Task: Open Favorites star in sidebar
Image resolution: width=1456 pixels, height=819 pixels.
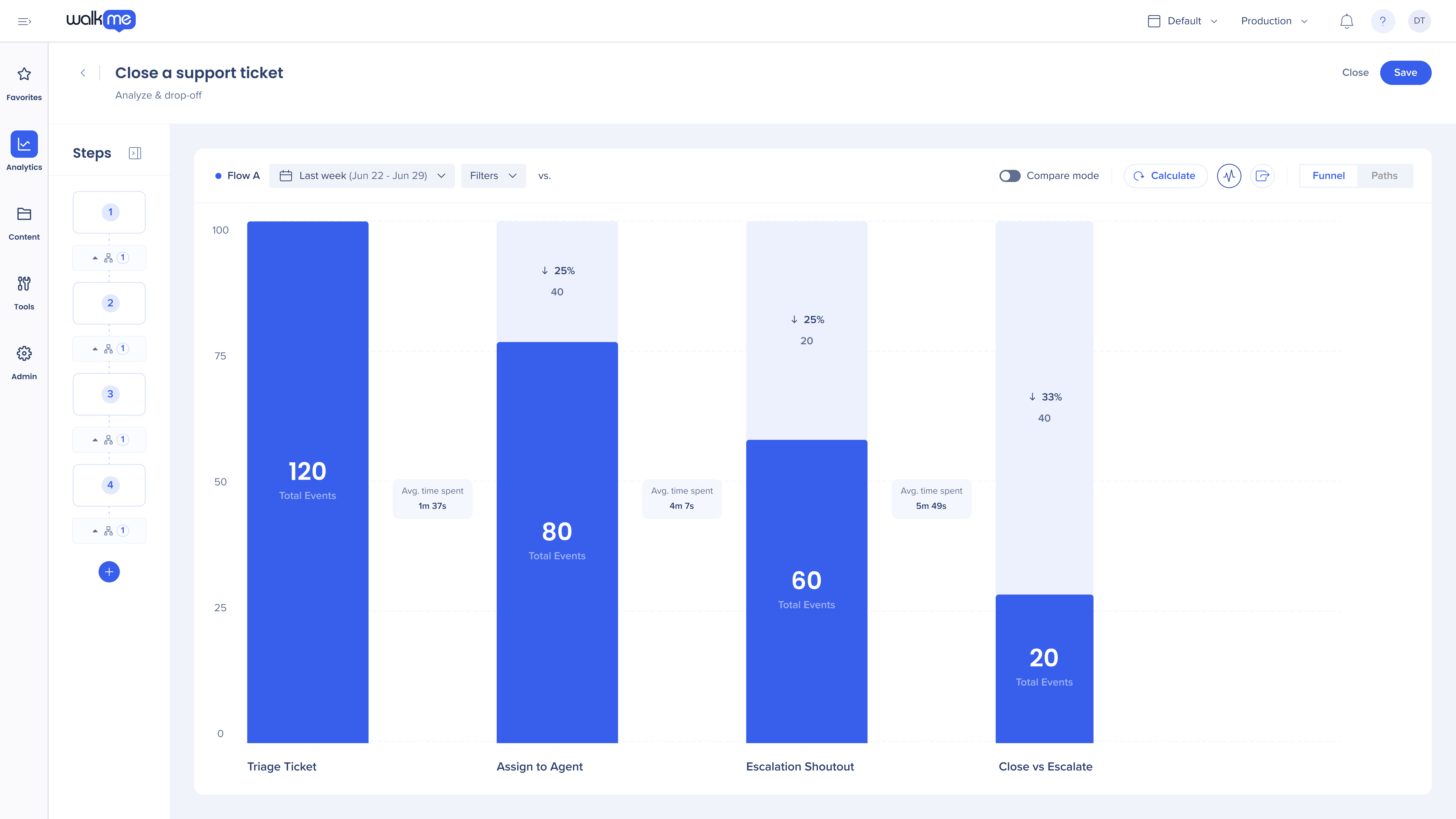Action: pos(24,74)
